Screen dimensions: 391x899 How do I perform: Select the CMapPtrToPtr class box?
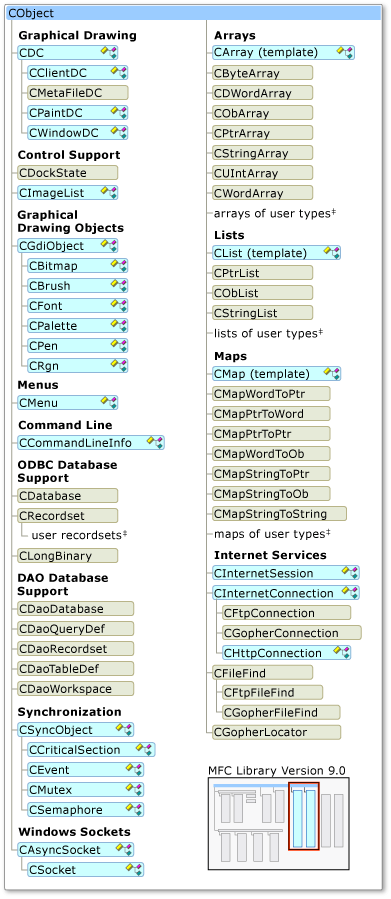coord(271,433)
